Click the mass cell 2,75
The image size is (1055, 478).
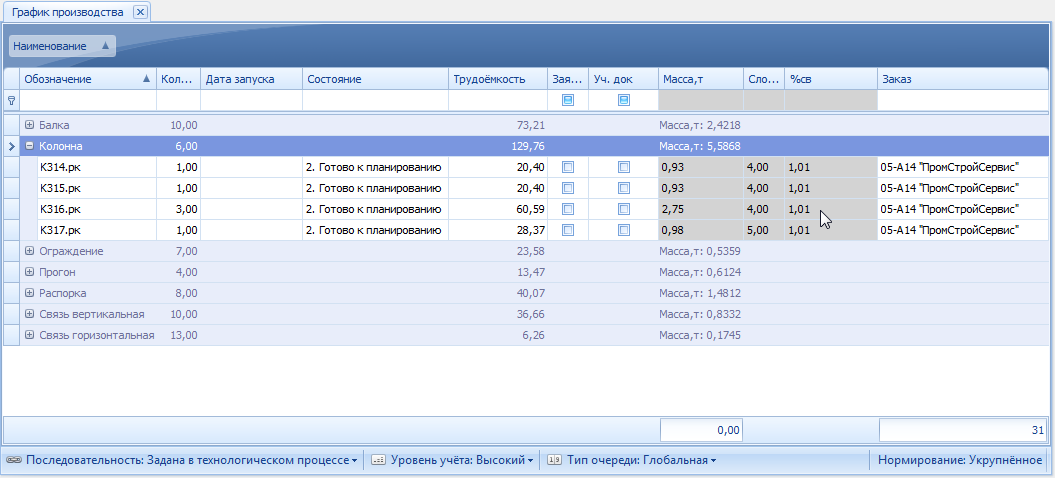(x=700, y=209)
